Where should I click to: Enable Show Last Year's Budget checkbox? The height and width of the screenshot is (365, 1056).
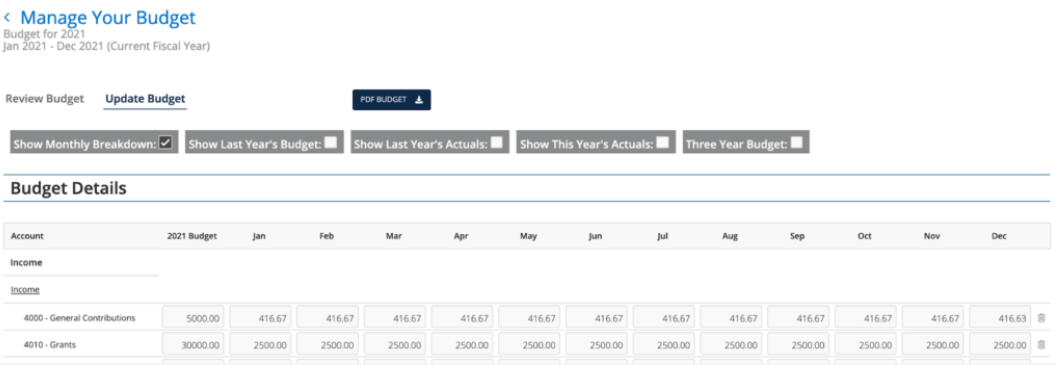[331, 143]
